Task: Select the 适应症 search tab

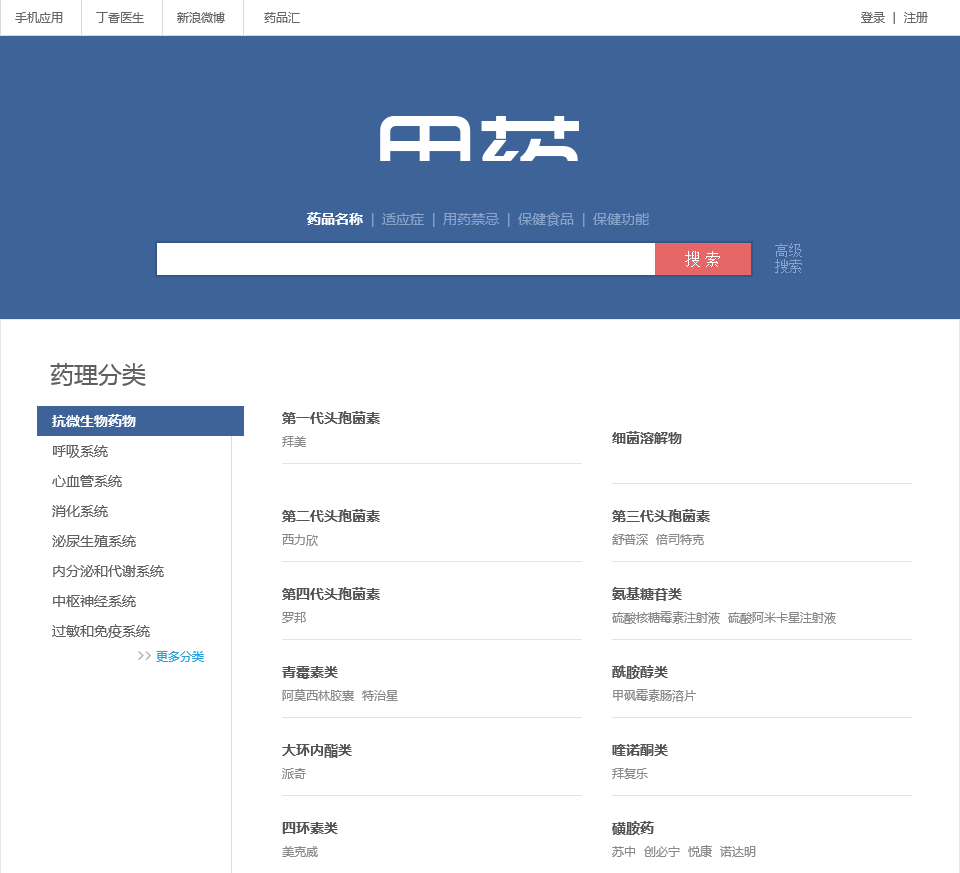Action: pyautogui.click(x=402, y=219)
